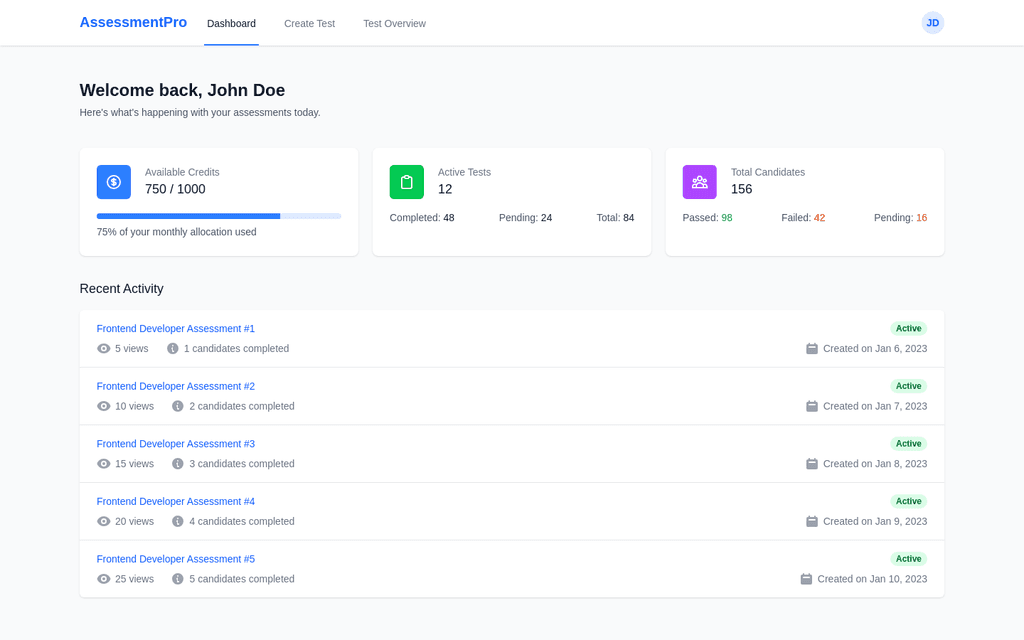Switch to the Create Test tab
Viewport: 1024px width, 640px height.
coord(309,24)
